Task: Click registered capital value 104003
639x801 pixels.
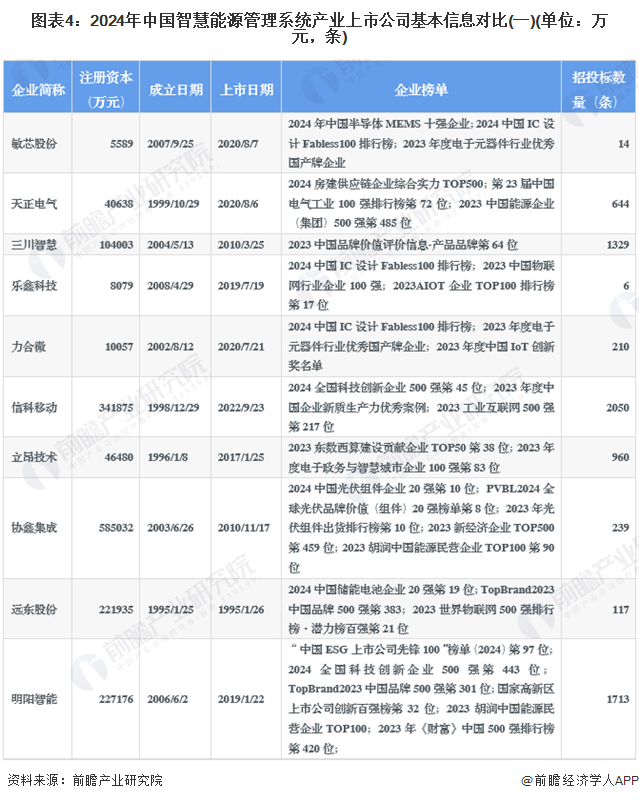Action: pos(116,245)
